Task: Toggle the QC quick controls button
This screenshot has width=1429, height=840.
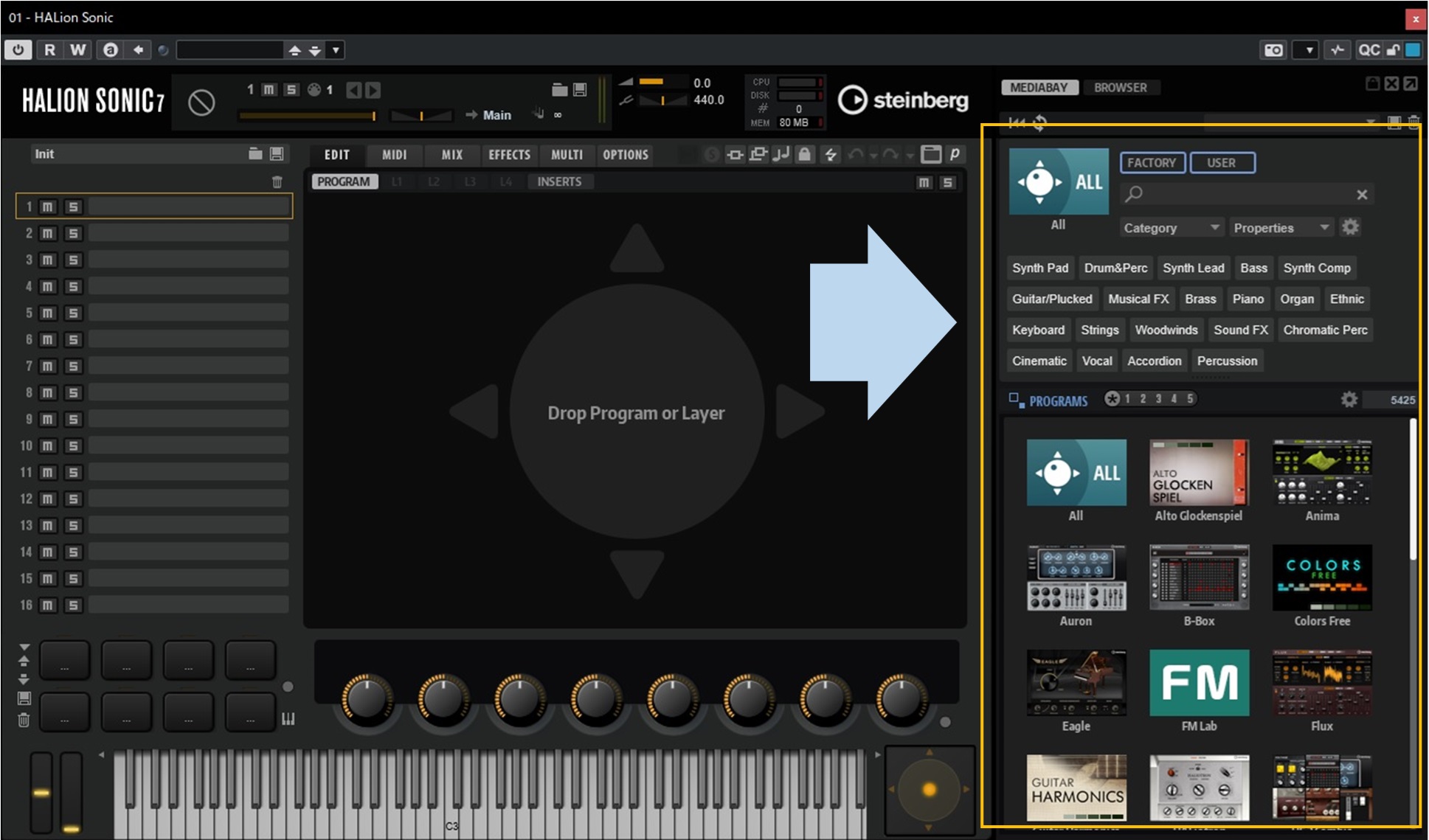Action: point(1369,50)
